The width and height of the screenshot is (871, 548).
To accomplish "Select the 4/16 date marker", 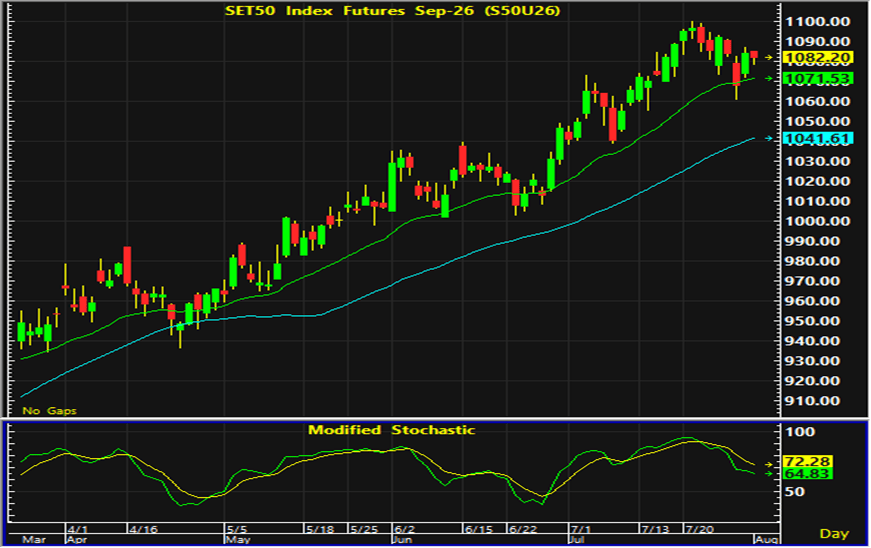I will click(x=143, y=529).
